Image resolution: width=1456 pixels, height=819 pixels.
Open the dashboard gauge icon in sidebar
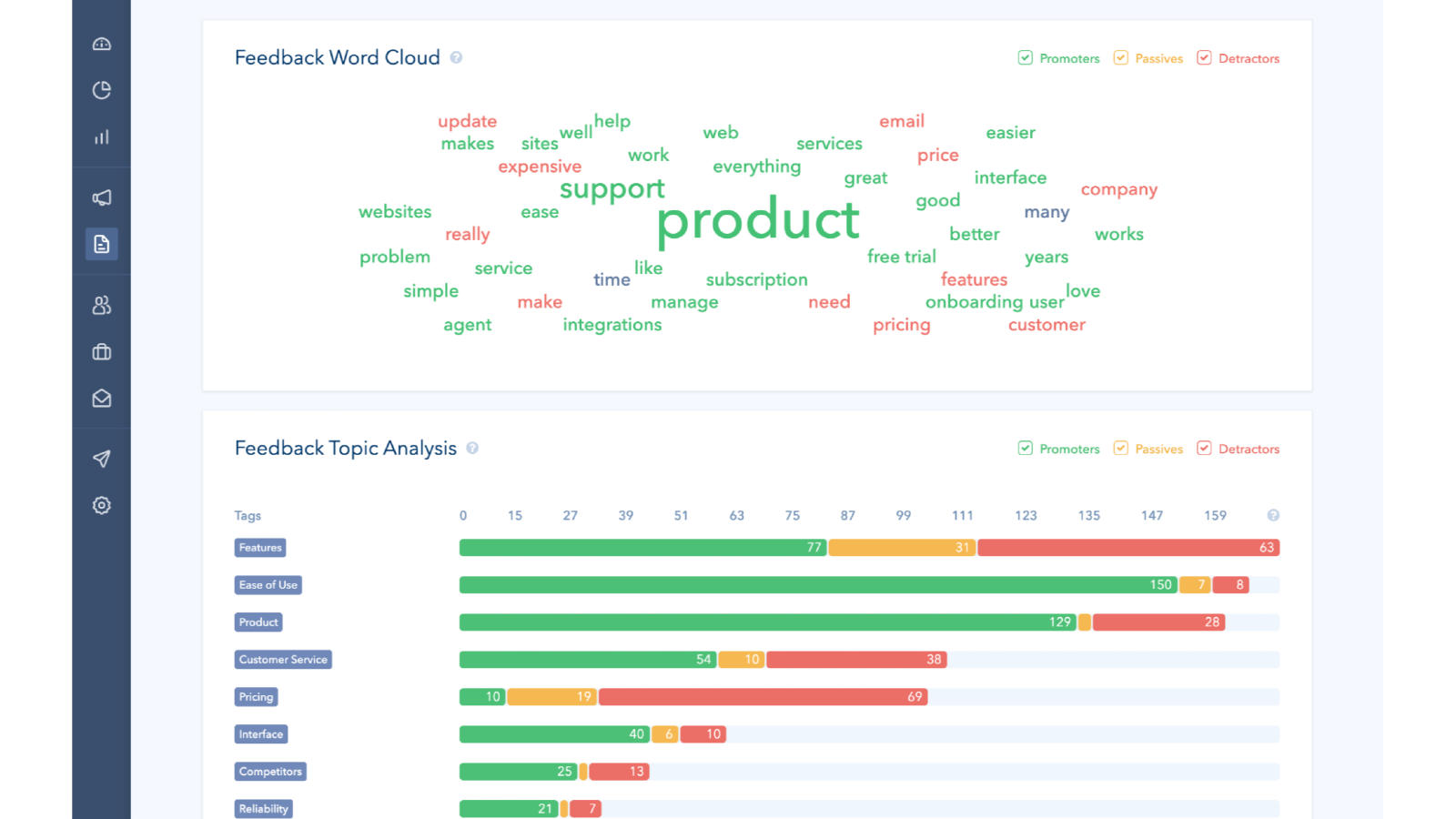[x=102, y=44]
